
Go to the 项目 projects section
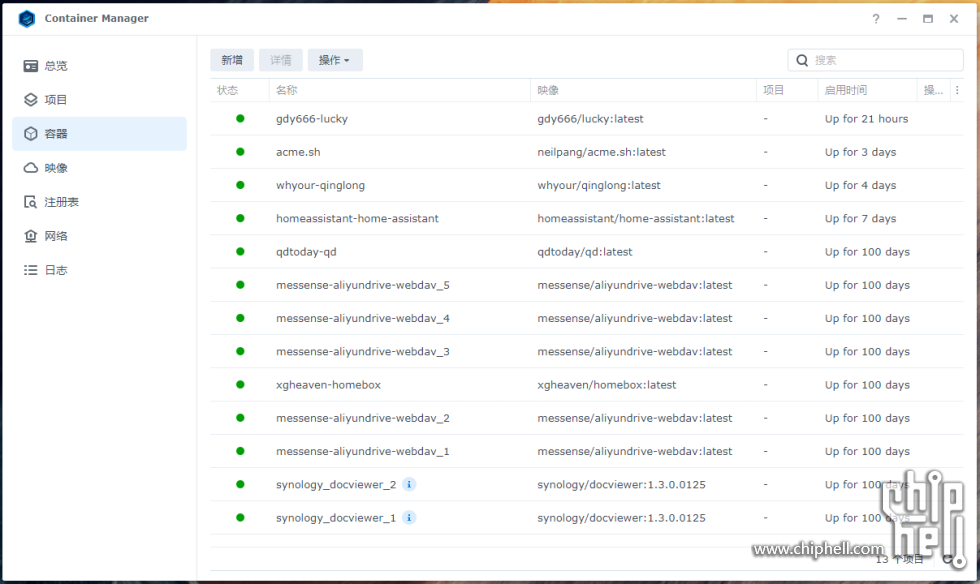[x=99, y=99]
